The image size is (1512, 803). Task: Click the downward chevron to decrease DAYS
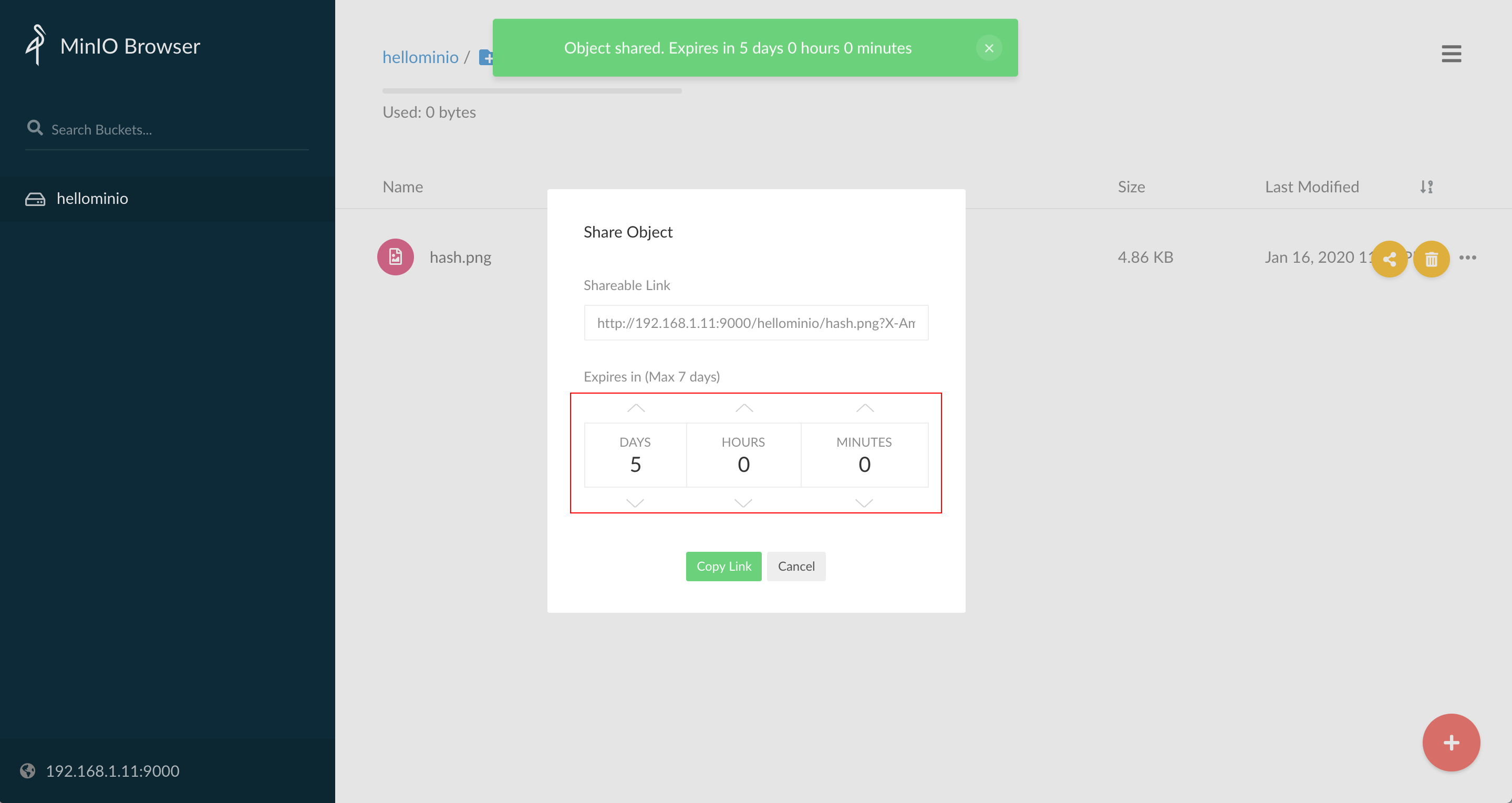coord(635,501)
